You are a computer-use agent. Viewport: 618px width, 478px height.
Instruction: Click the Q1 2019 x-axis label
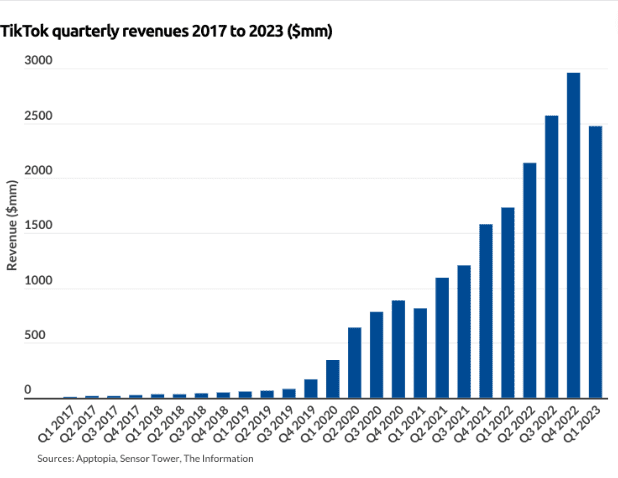[232, 424]
